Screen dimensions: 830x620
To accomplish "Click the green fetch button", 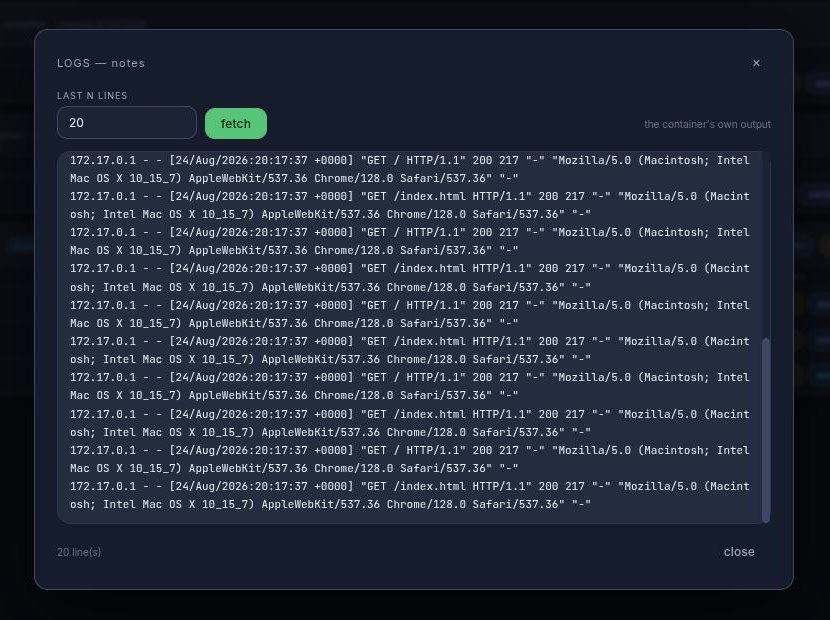I will pos(236,123).
